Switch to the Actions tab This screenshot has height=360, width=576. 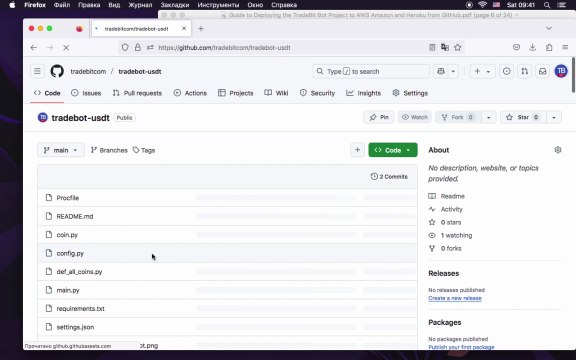pyautogui.click(x=190, y=93)
